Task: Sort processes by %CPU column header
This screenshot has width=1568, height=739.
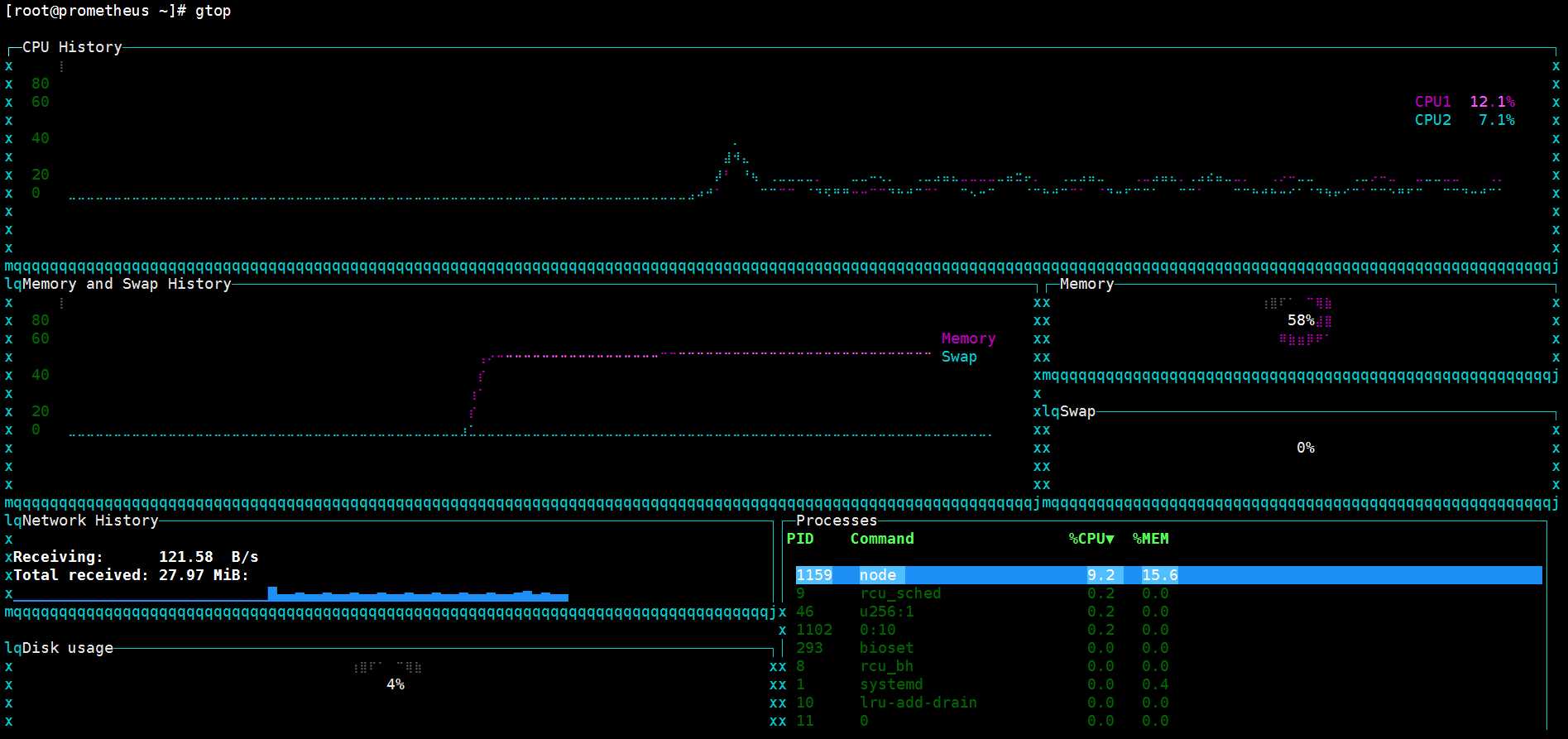Action: click(1091, 539)
